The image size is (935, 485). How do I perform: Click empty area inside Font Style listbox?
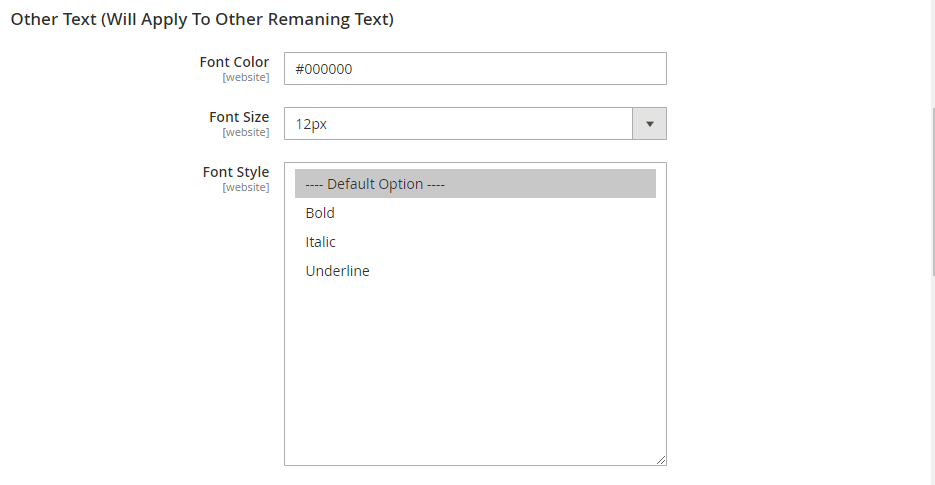pos(475,370)
